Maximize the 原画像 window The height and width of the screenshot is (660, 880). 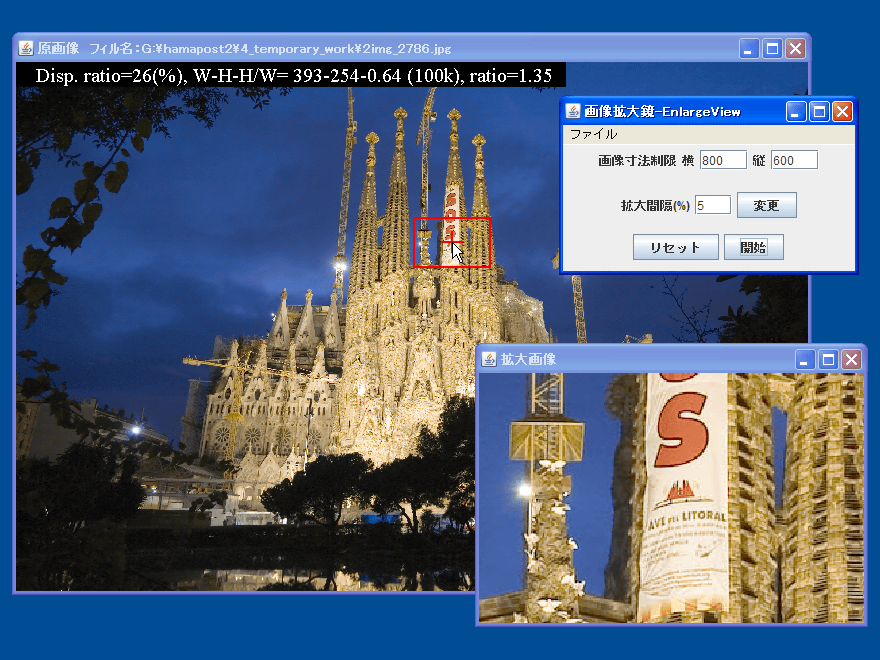point(772,49)
